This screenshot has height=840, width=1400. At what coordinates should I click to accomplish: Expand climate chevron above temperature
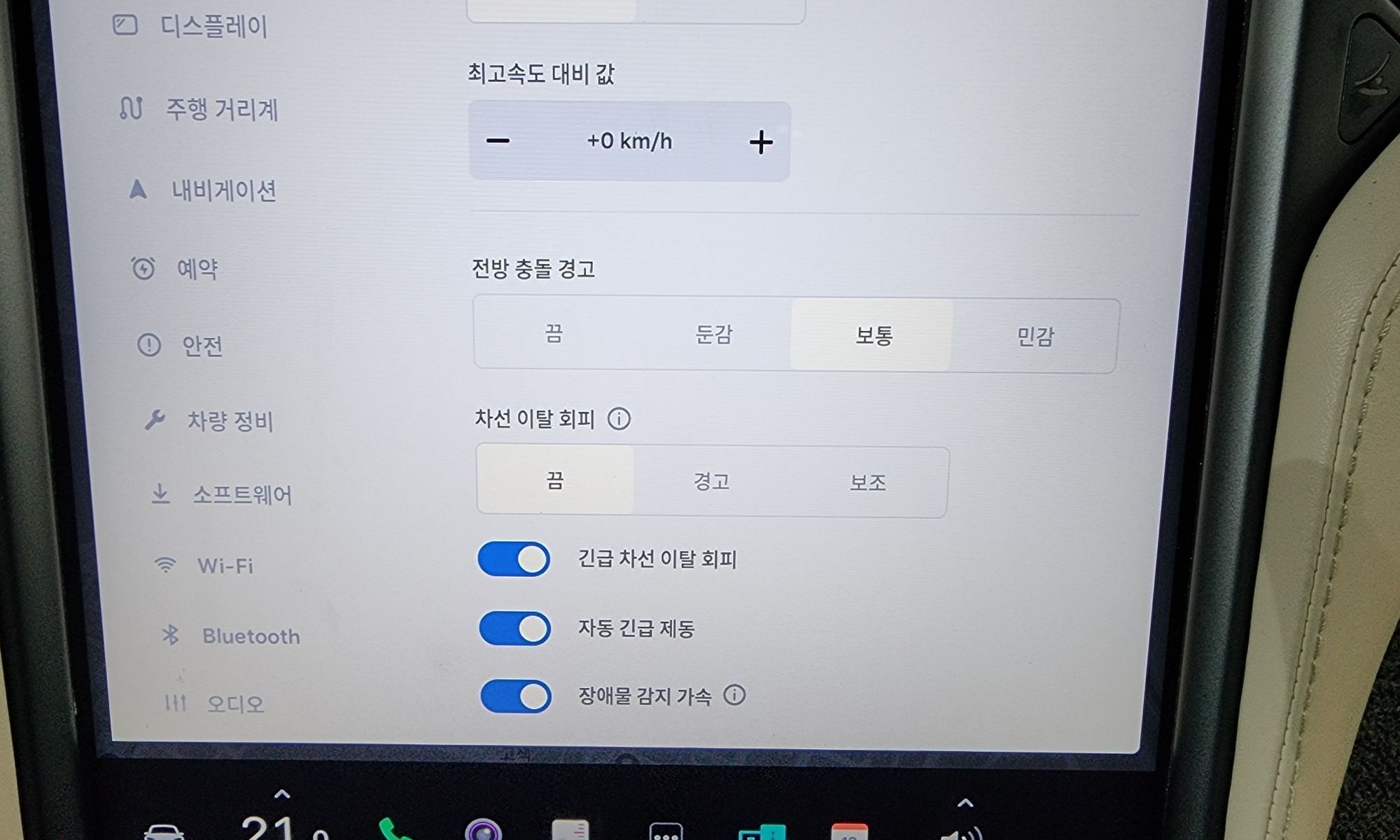tap(281, 794)
